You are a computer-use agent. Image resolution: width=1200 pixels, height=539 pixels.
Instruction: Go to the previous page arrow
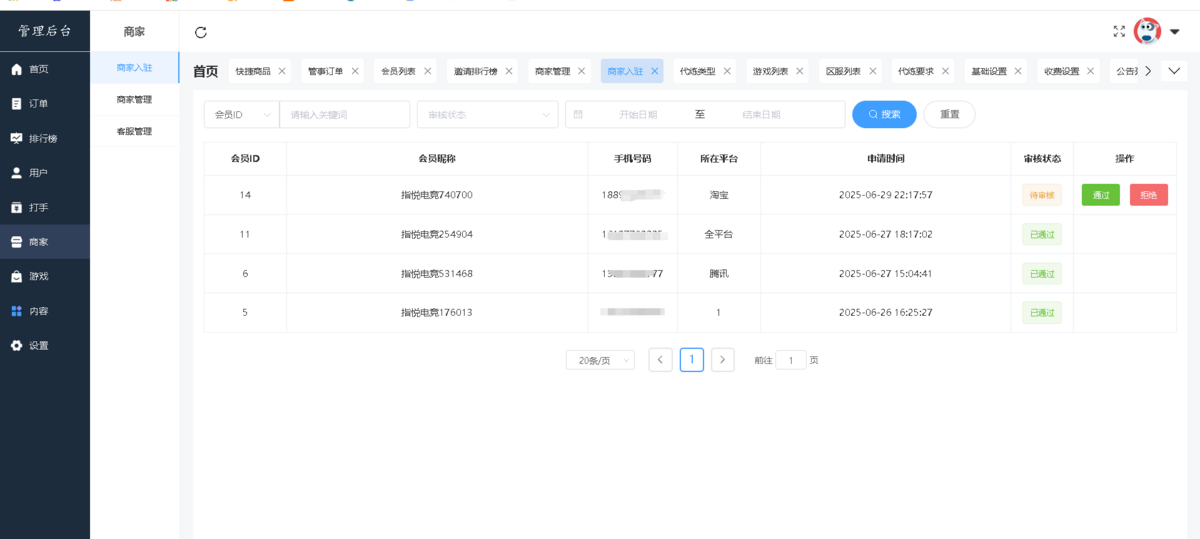[660, 360]
